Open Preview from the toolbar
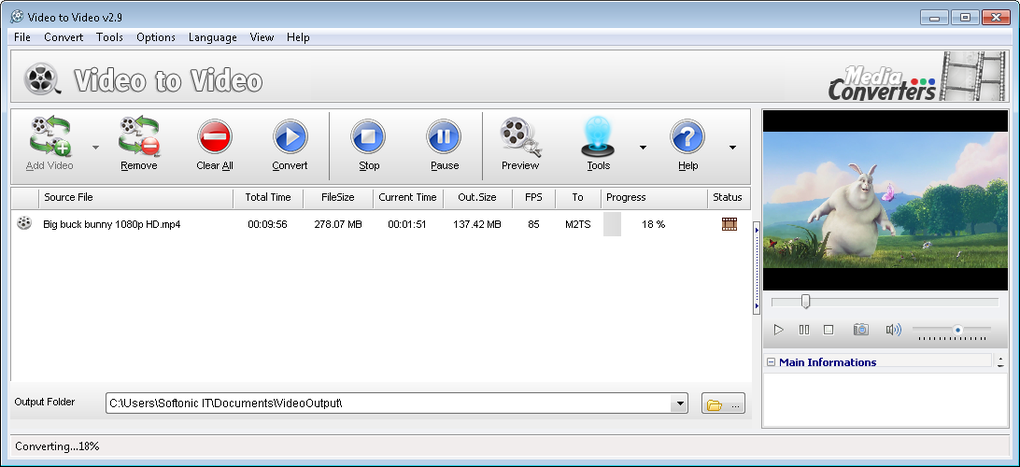 pyautogui.click(x=520, y=138)
